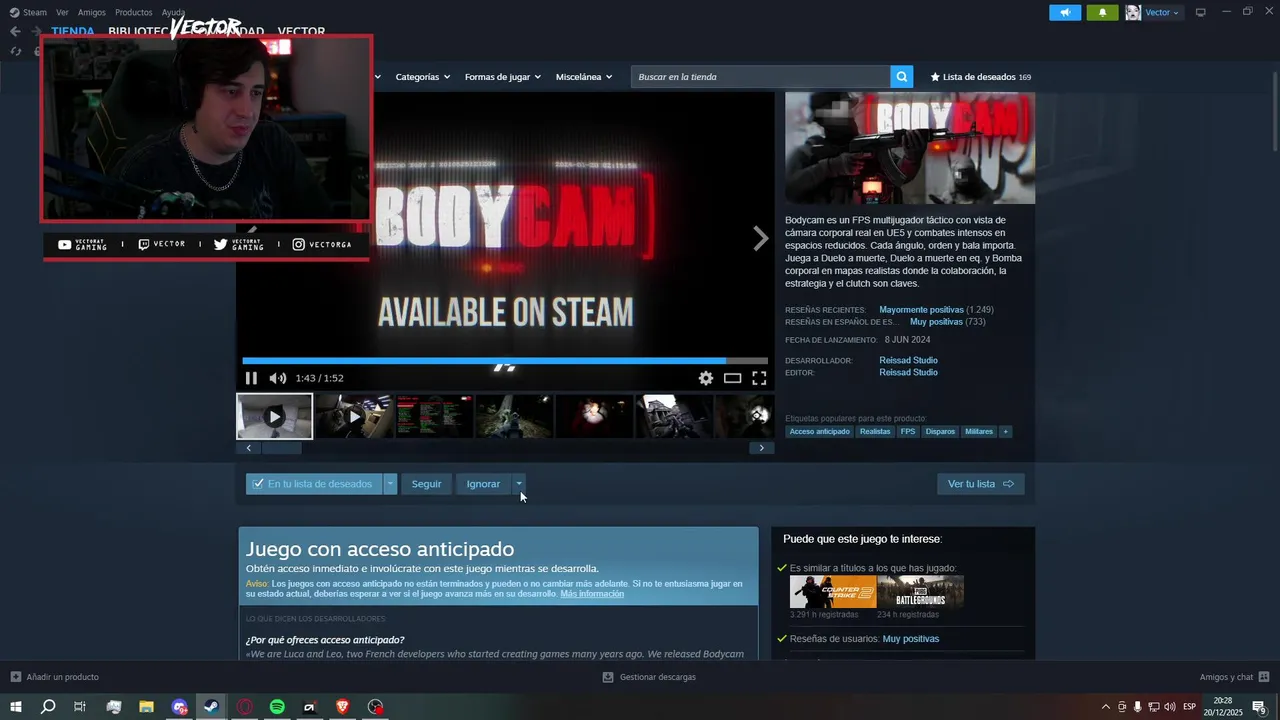
Task: Click the store search magnifier button
Action: point(902,77)
